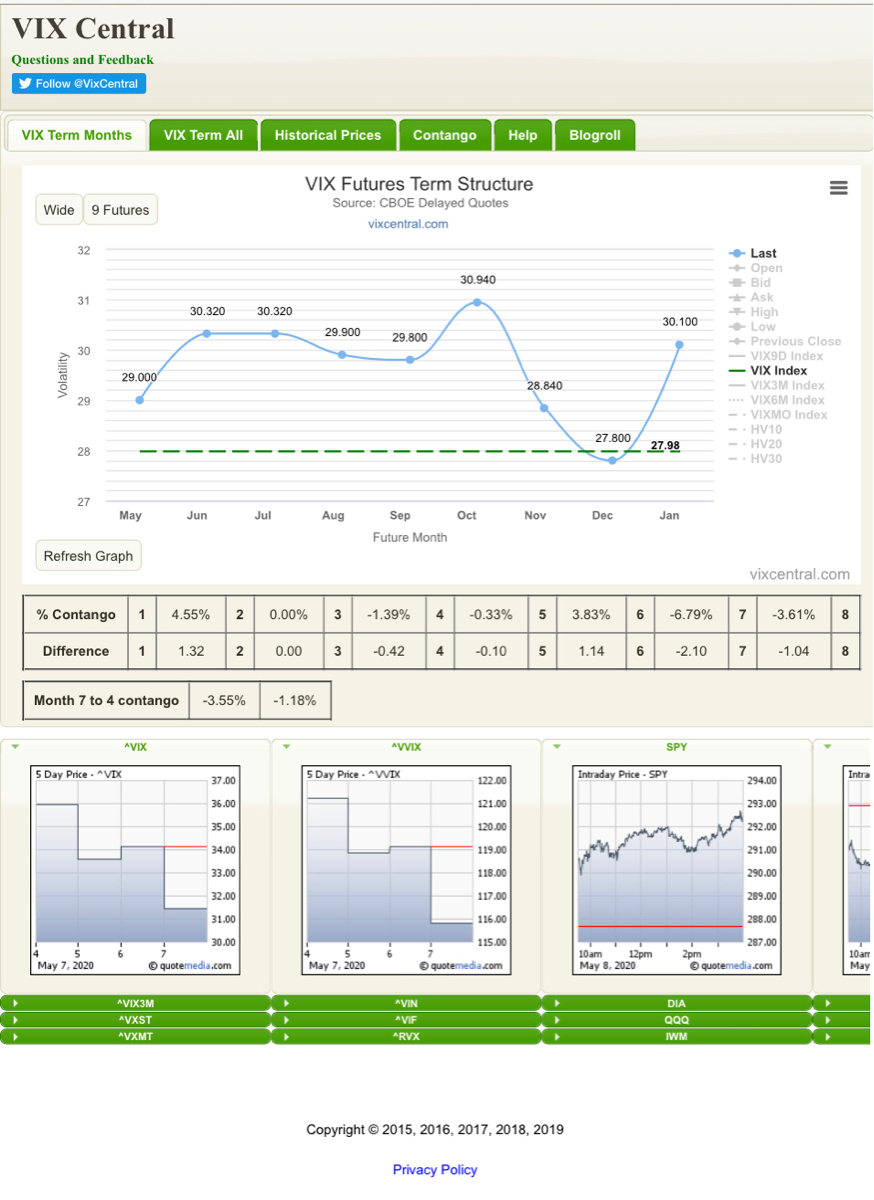The width and height of the screenshot is (874, 1200).
Task: Toggle the Open series in the legend
Action: [x=762, y=268]
